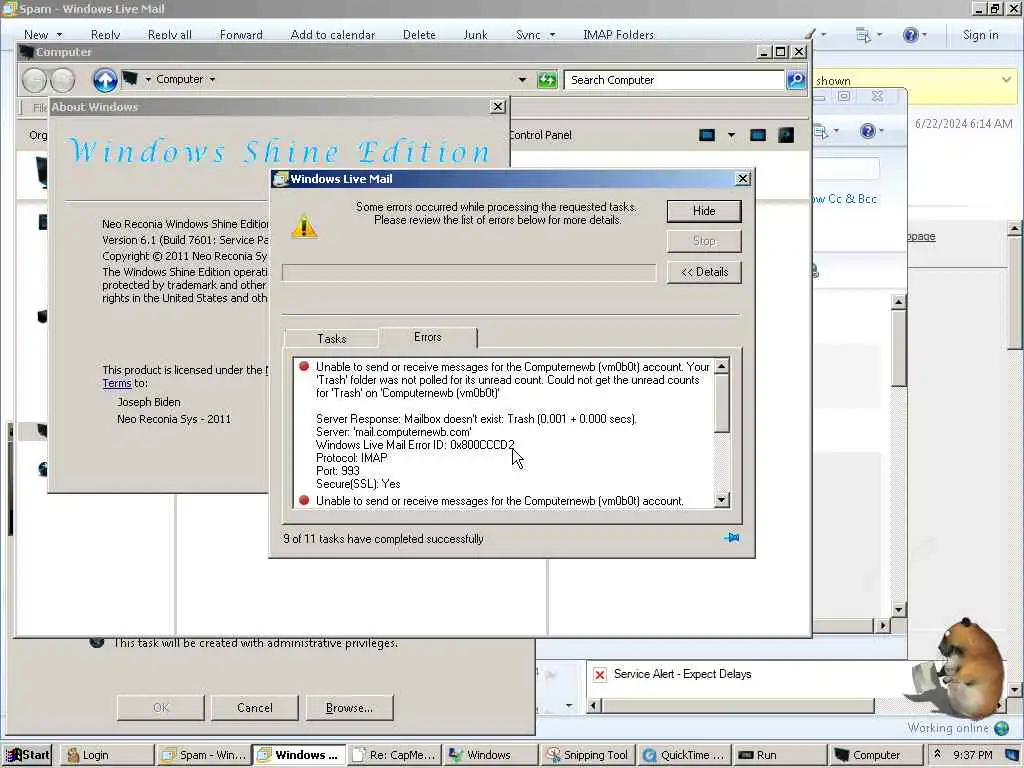Viewport: 1024px width, 768px height.
Task: Click the Control Panel toolbar item
Action: coord(541,135)
